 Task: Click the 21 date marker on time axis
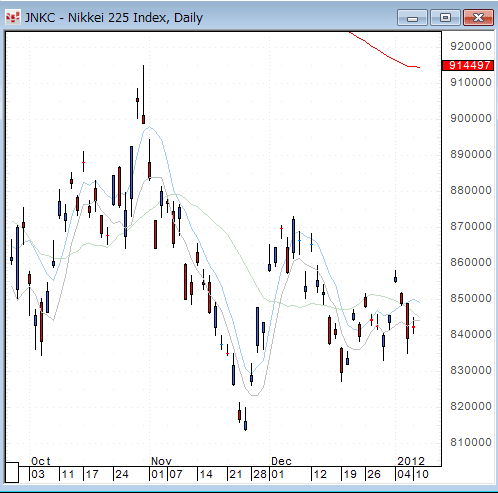[236, 474]
